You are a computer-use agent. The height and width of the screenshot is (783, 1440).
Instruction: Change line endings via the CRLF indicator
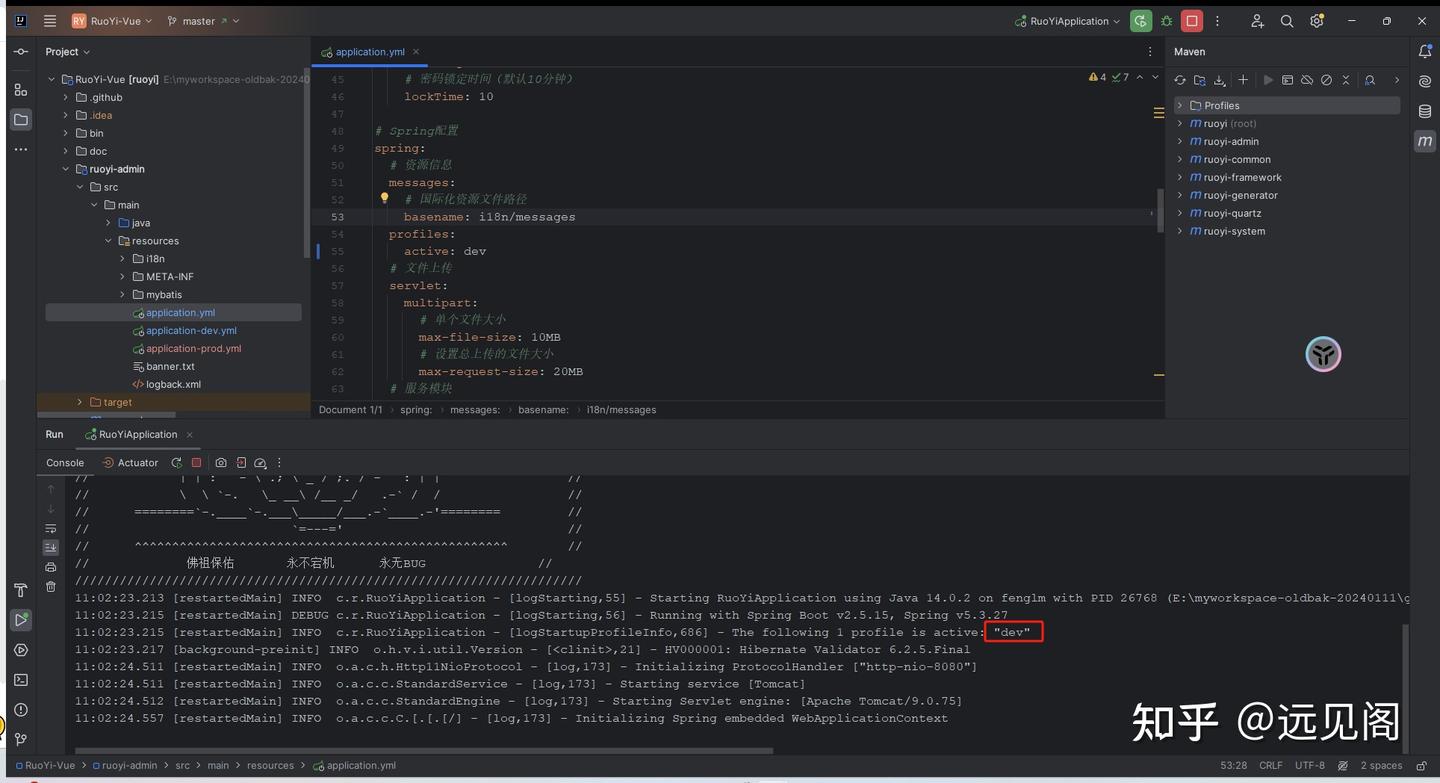click(1270, 765)
